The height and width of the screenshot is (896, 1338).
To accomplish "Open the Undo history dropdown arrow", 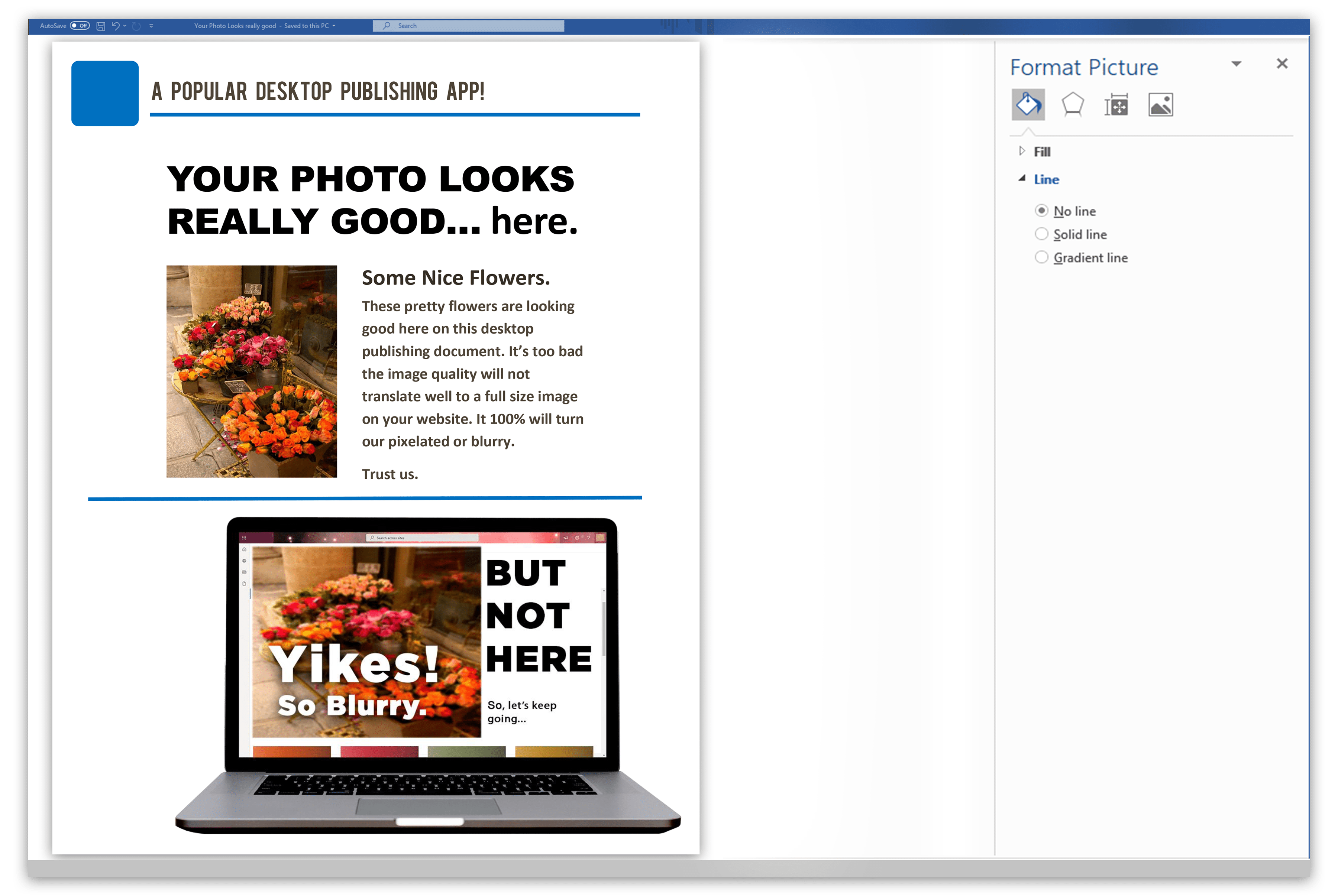I will point(125,26).
